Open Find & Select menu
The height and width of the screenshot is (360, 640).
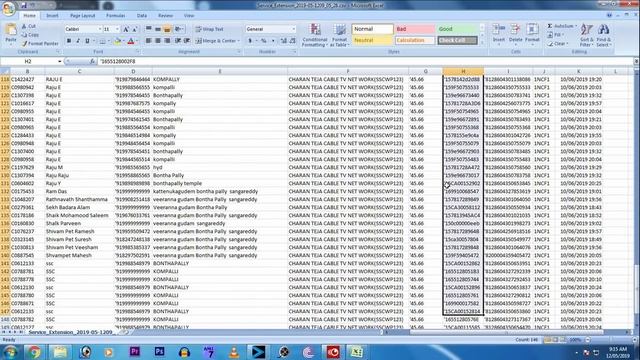point(604,35)
